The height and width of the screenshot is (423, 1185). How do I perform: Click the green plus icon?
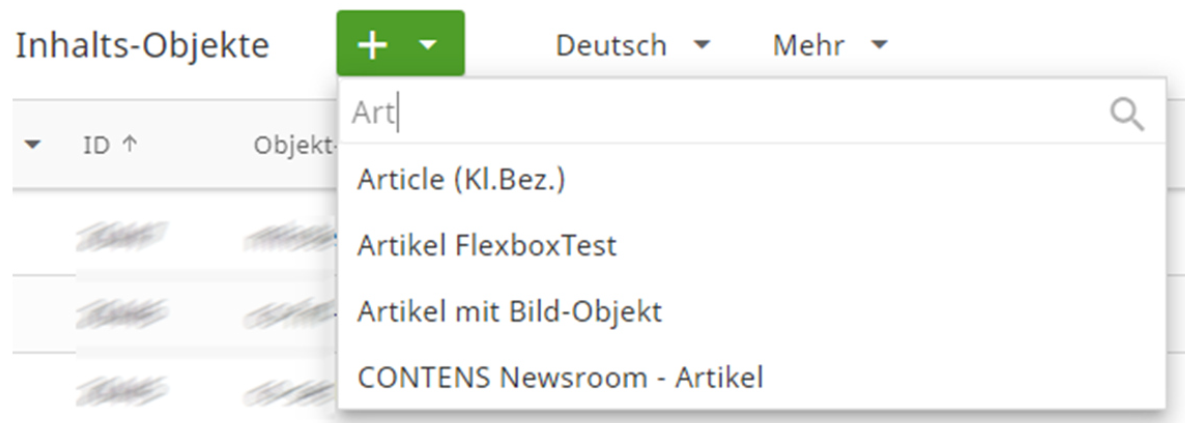pyautogui.click(x=373, y=45)
